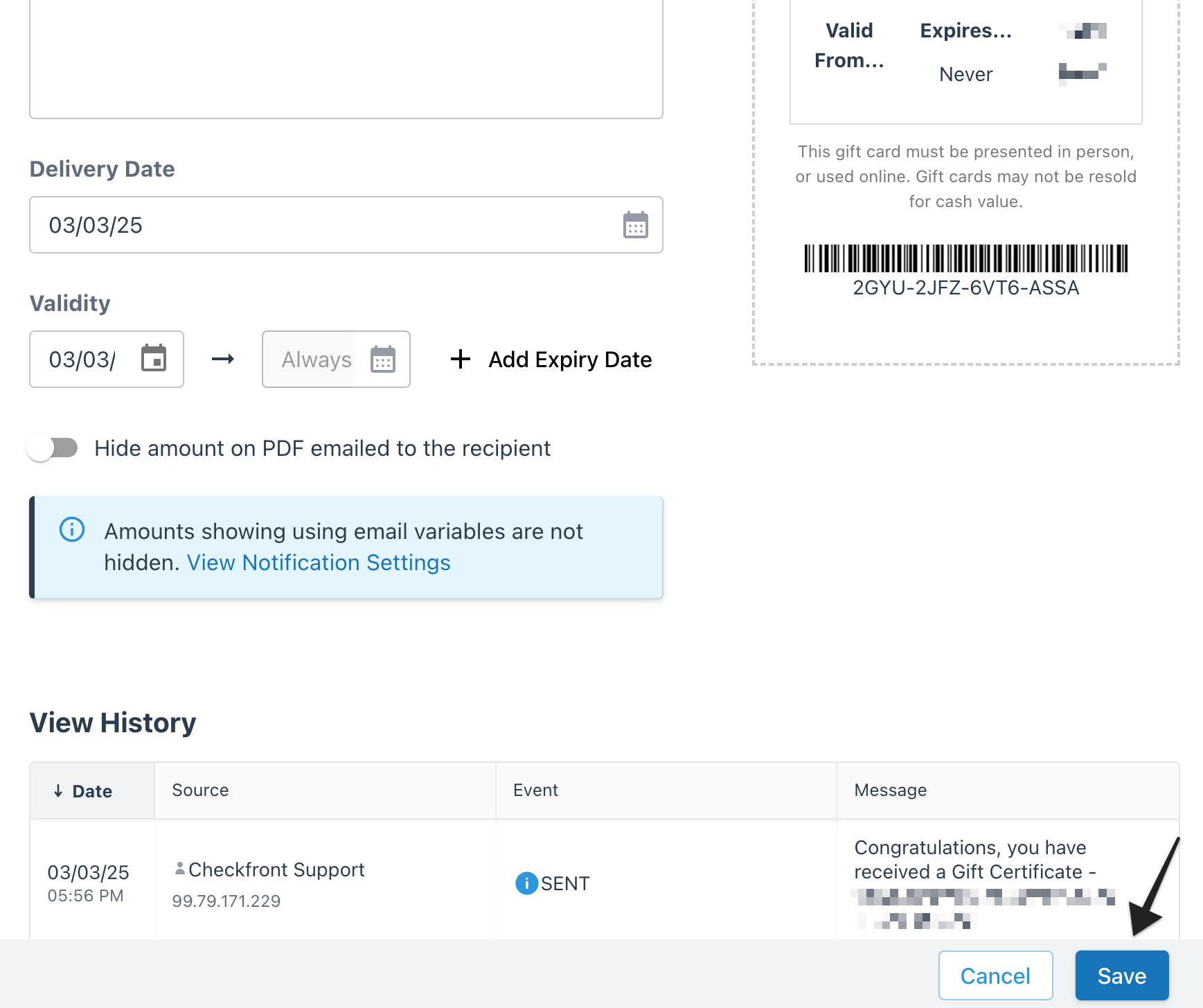Screen dimensions: 1203x1008
Task: Click Checkfront Support source name
Action: click(x=276, y=869)
